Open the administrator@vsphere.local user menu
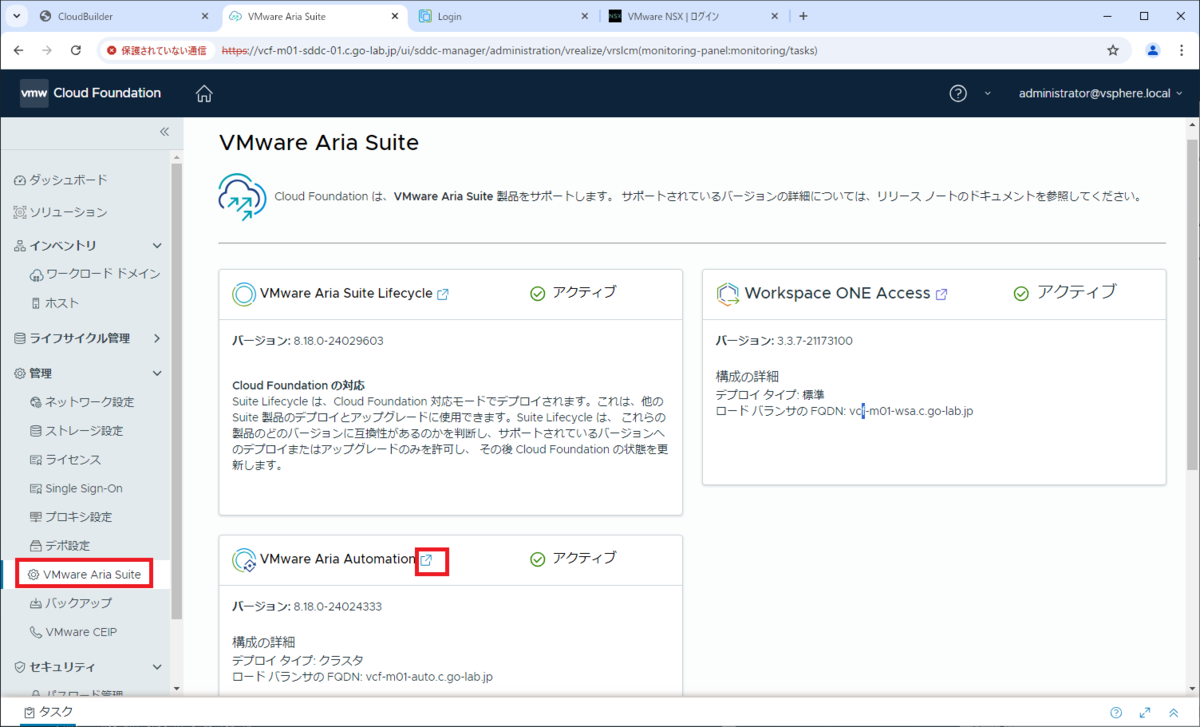Image resolution: width=1200 pixels, height=727 pixels. [1100, 93]
